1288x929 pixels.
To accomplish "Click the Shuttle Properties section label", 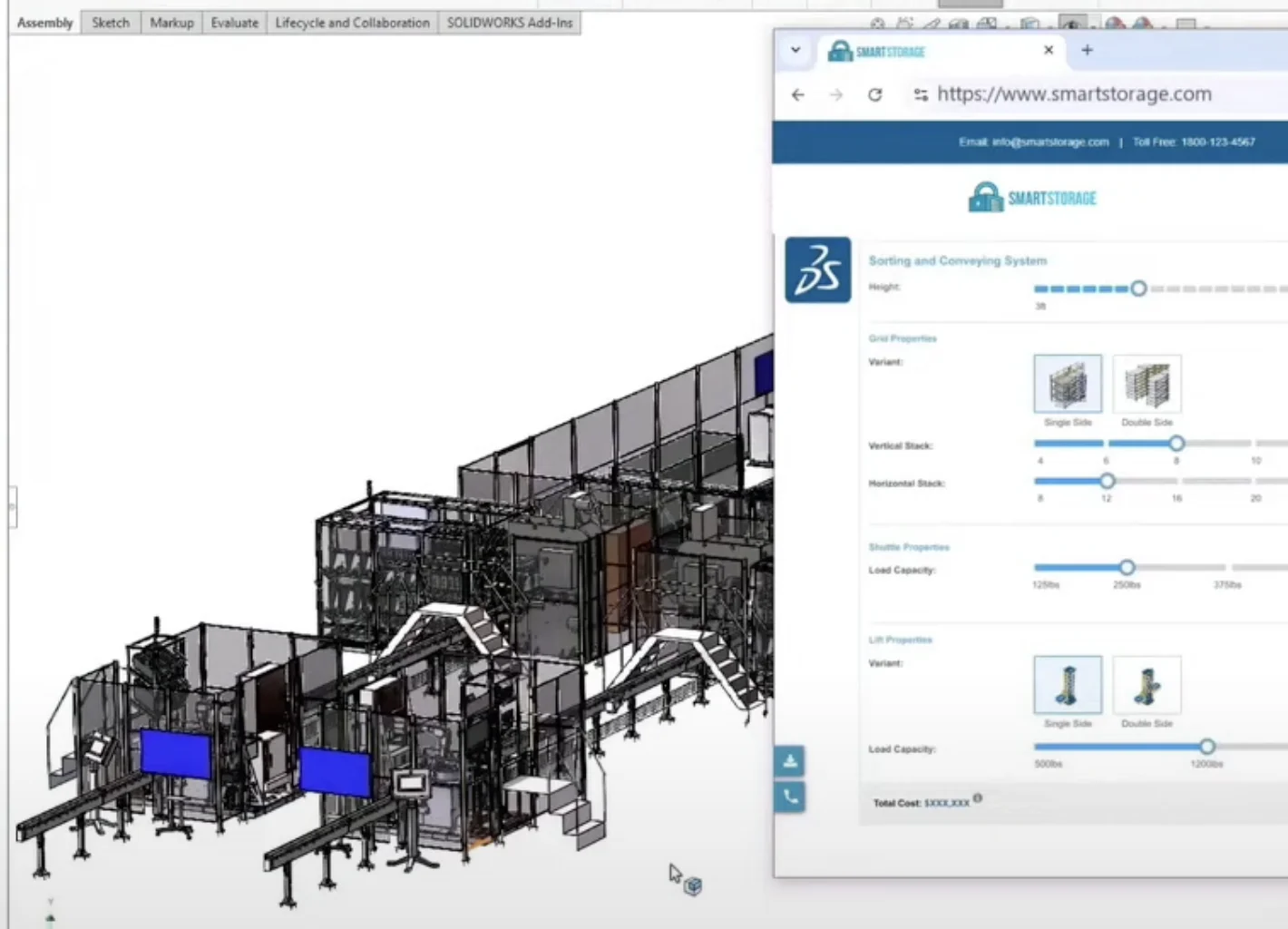I will (909, 547).
